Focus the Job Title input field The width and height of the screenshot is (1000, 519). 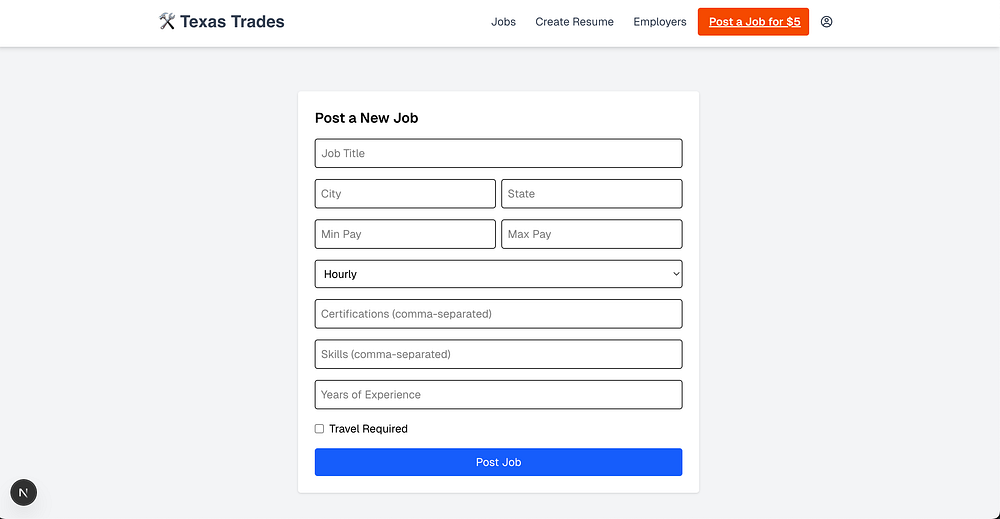pos(498,153)
